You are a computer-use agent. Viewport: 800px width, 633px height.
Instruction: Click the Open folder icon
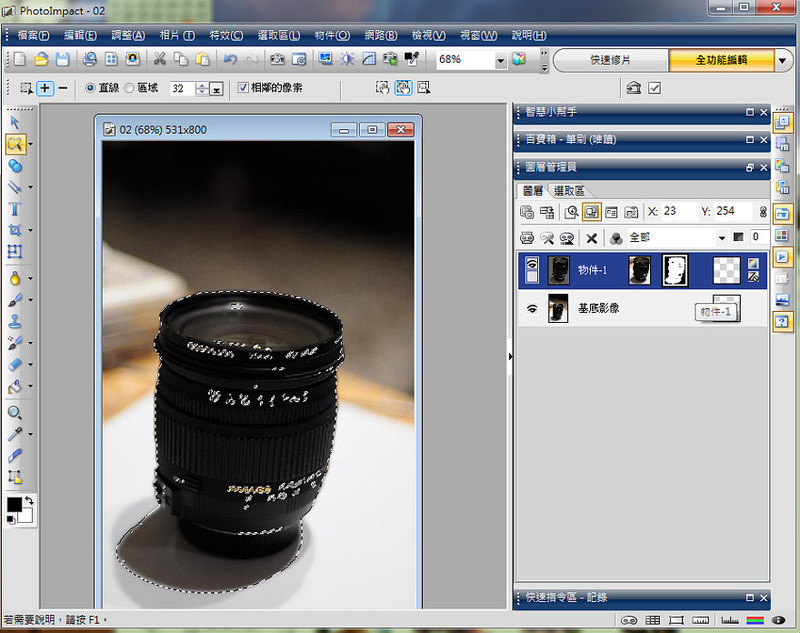click(41, 59)
